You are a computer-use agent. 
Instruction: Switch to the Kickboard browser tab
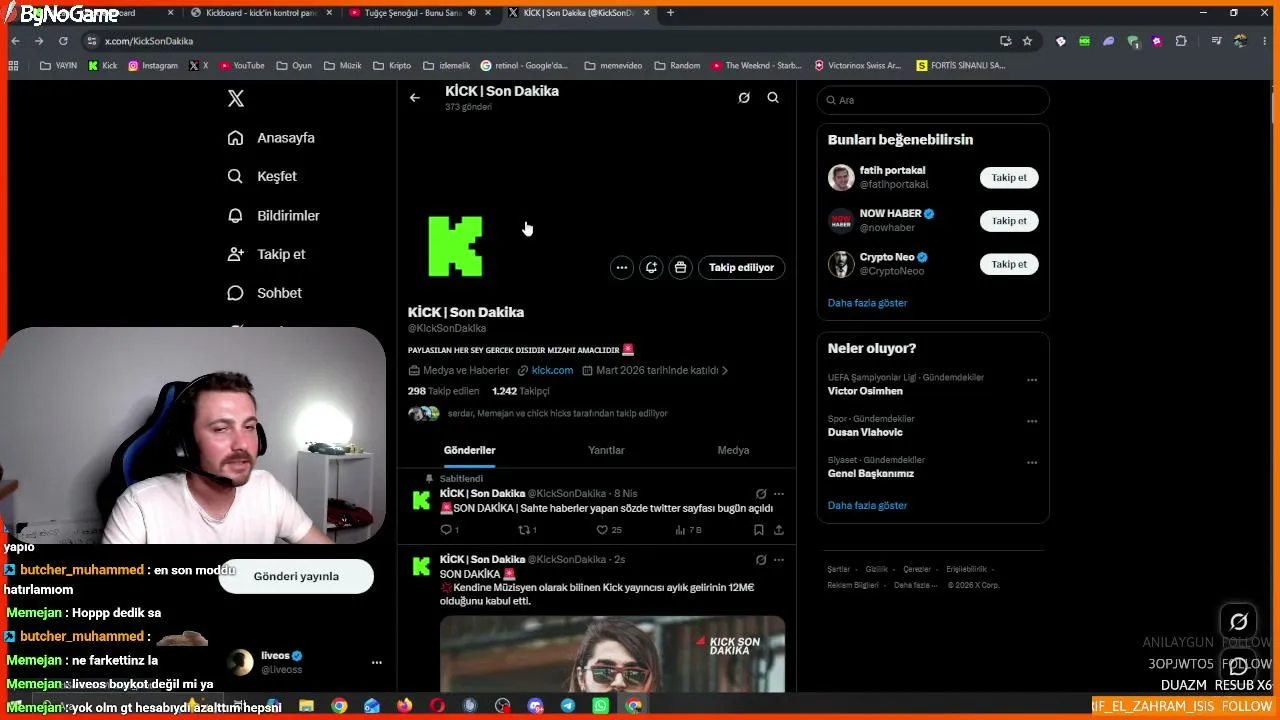tap(260, 13)
